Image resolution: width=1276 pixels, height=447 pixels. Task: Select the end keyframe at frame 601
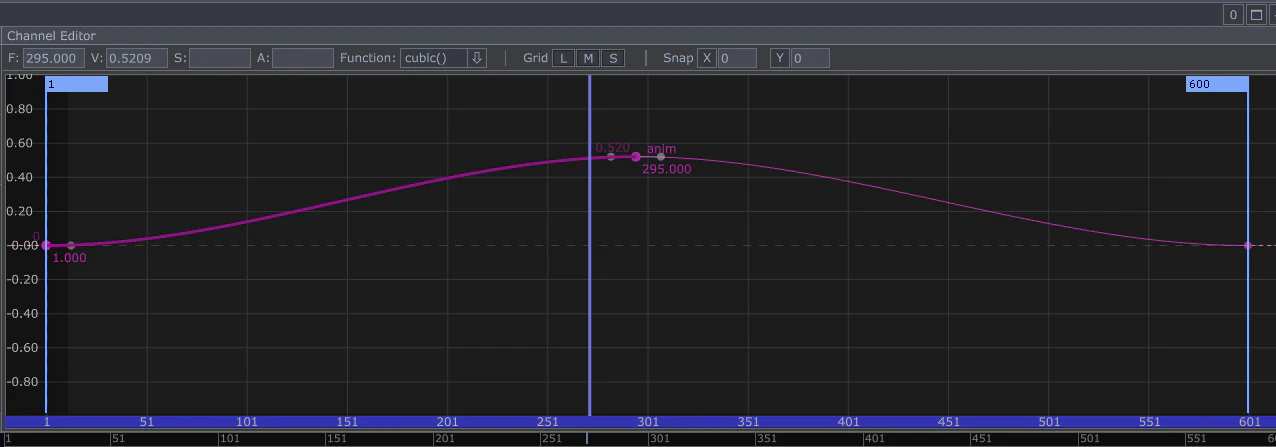(x=1248, y=245)
